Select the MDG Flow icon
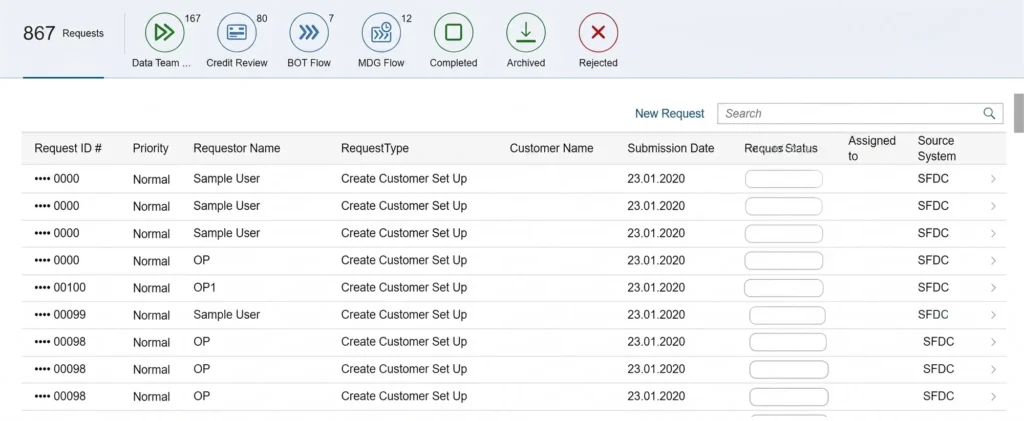The image size is (1024, 421). (x=381, y=33)
